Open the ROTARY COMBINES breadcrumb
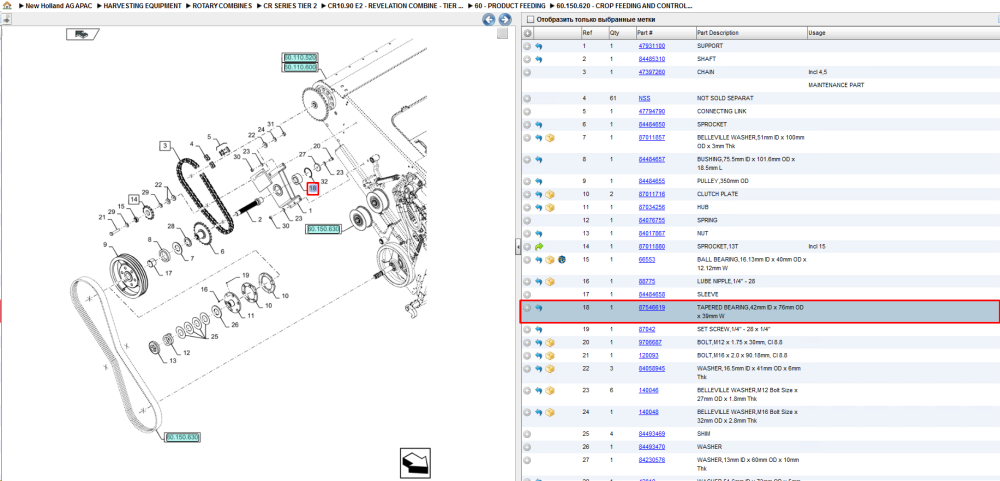 (221, 5)
